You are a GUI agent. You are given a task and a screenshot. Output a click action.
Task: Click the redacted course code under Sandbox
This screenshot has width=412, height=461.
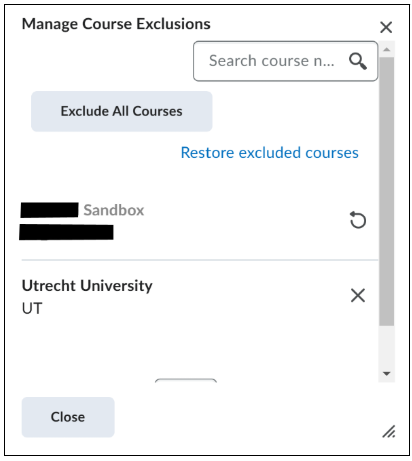[x=66, y=232]
